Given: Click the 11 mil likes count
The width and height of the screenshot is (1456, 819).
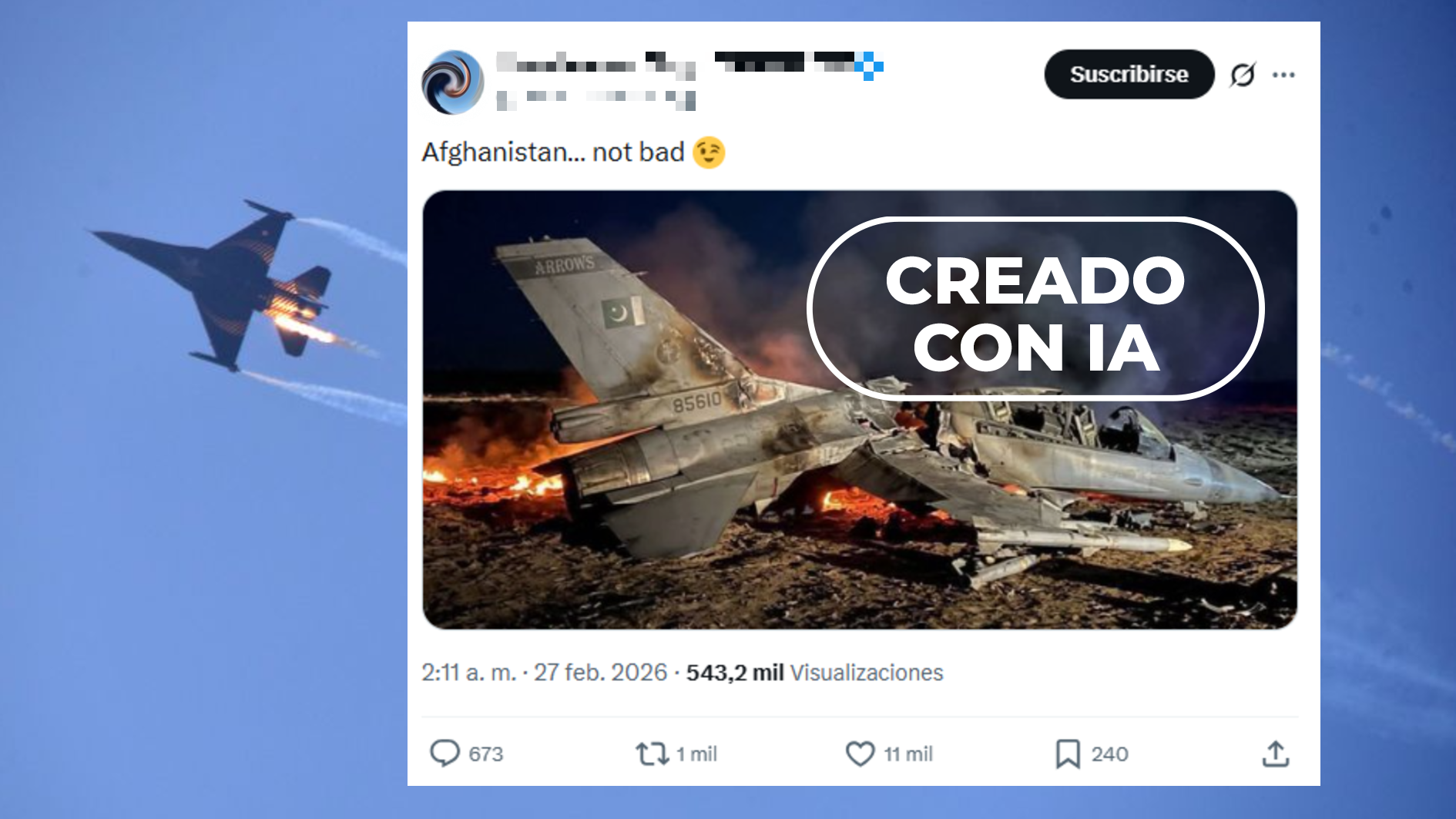Looking at the screenshot, I should click(x=908, y=754).
